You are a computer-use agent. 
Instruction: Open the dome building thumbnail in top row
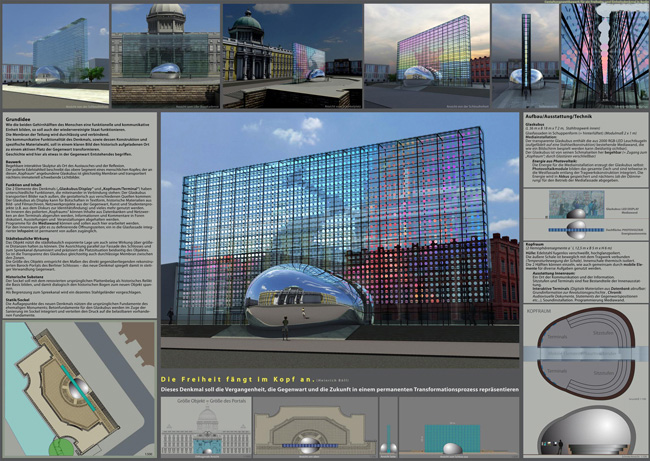click(x=165, y=43)
